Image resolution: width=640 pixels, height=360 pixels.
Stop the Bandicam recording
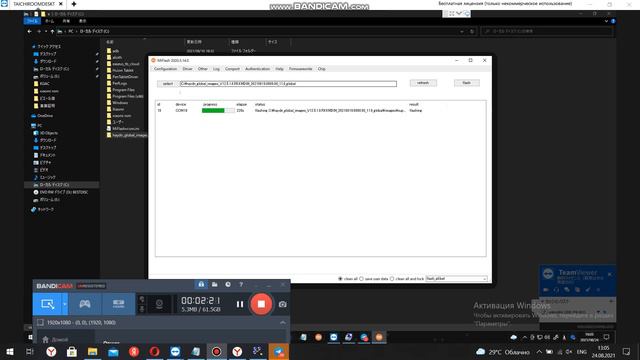pyautogui.click(x=261, y=304)
